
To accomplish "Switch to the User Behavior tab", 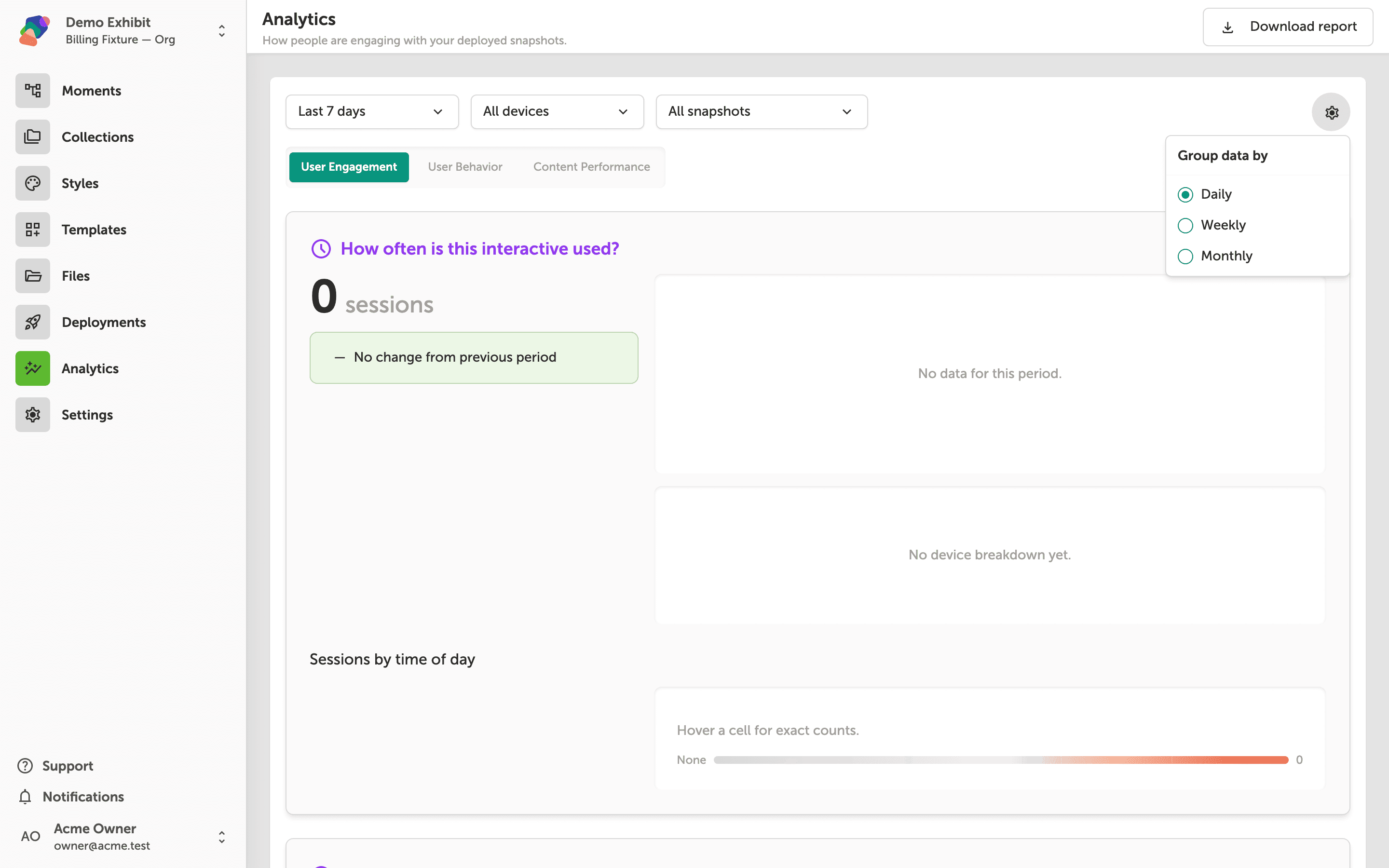I will click(x=465, y=167).
